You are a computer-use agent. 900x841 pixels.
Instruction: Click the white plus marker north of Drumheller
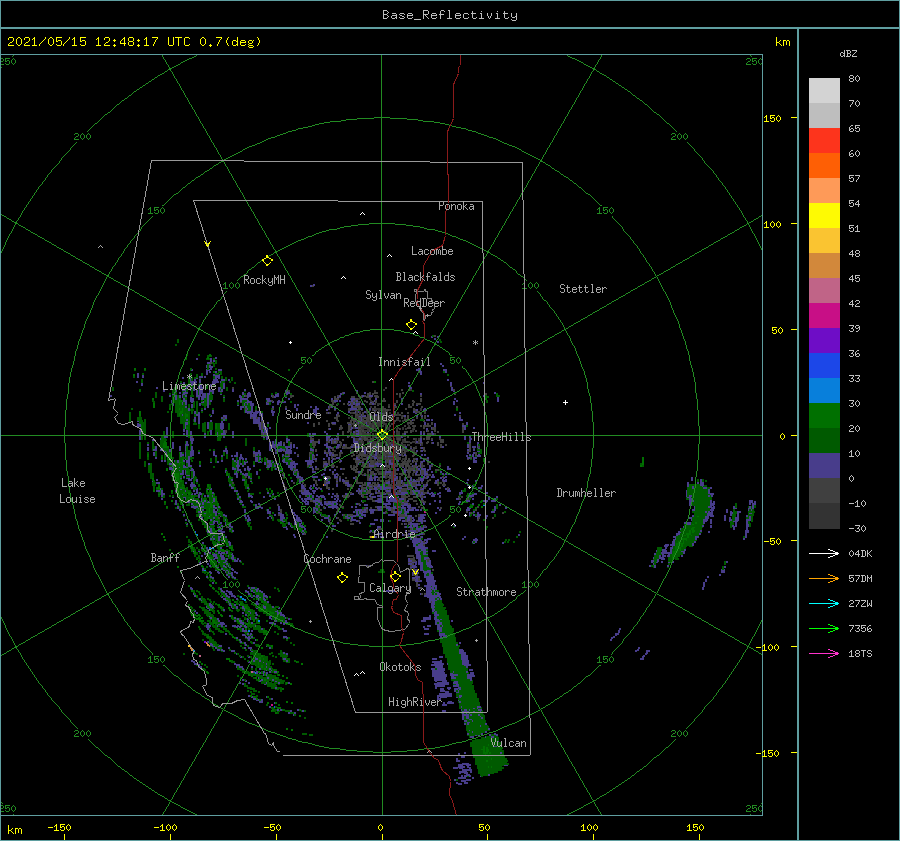(x=565, y=402)
